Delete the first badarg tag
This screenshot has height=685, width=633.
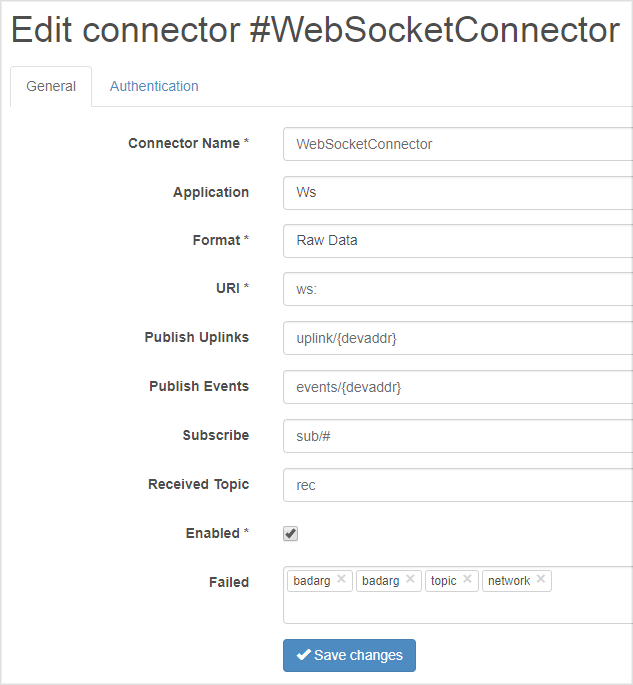point(341,580)
